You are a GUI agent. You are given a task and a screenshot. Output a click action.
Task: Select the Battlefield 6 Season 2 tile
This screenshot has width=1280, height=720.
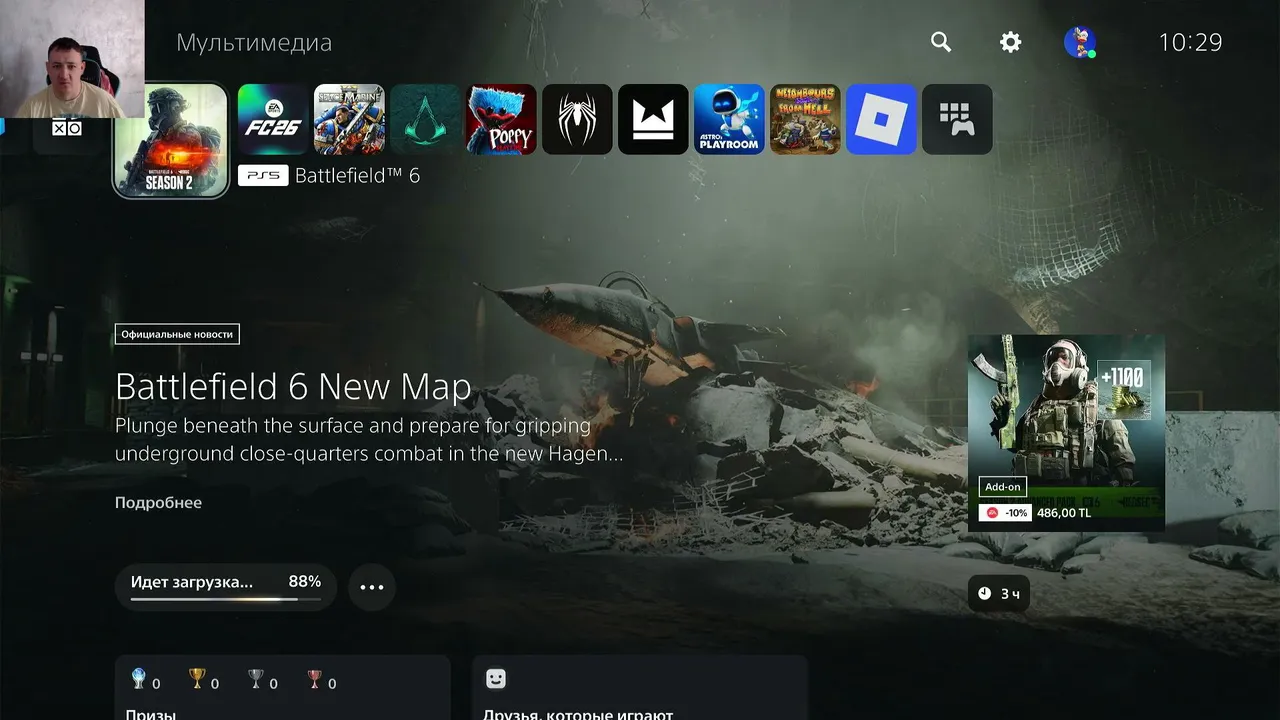pyautogui.click(x=171, y=140)
